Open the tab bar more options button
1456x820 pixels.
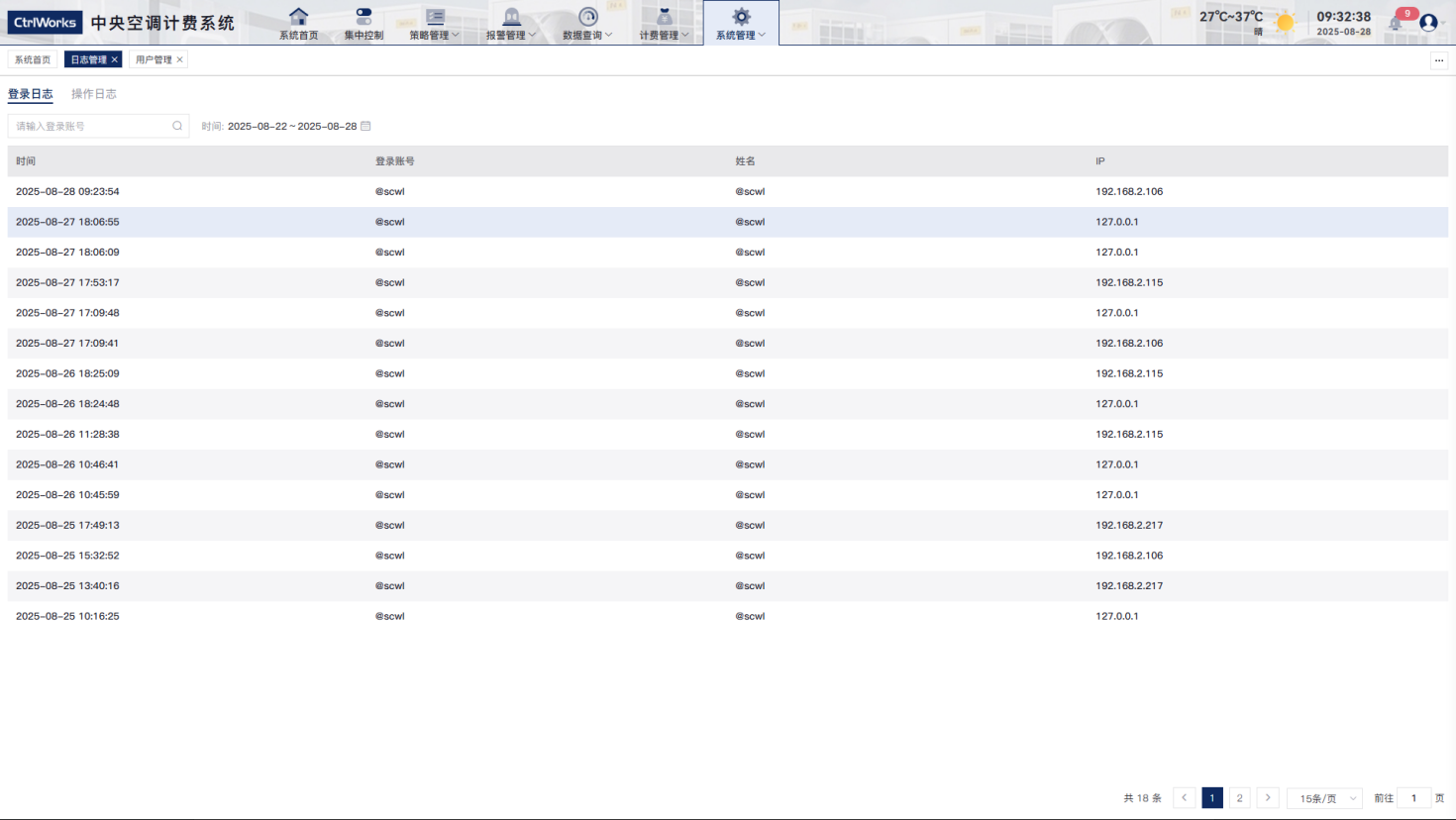[1439, 60]
